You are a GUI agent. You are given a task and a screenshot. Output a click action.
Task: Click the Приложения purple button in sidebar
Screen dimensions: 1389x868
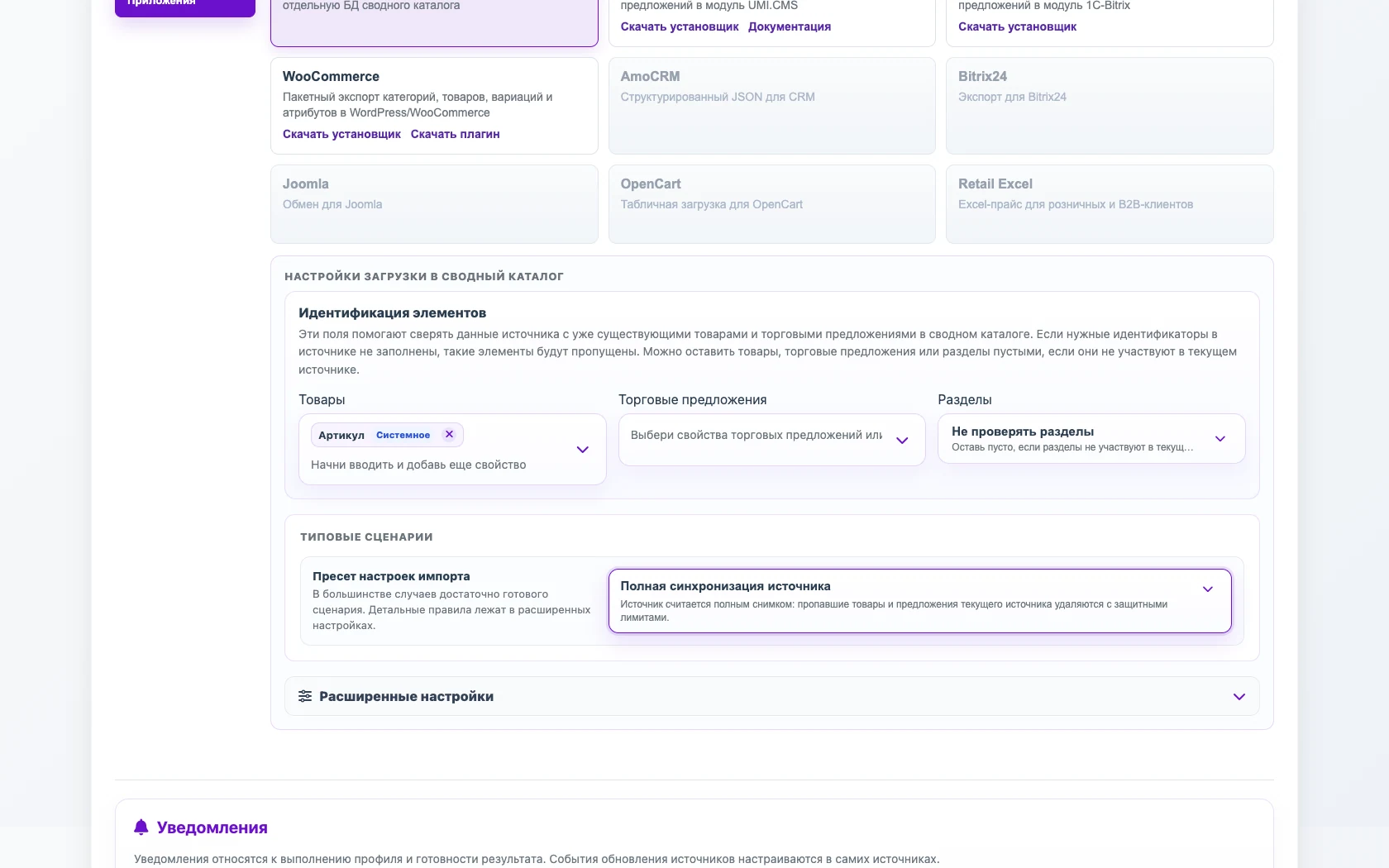185,7
